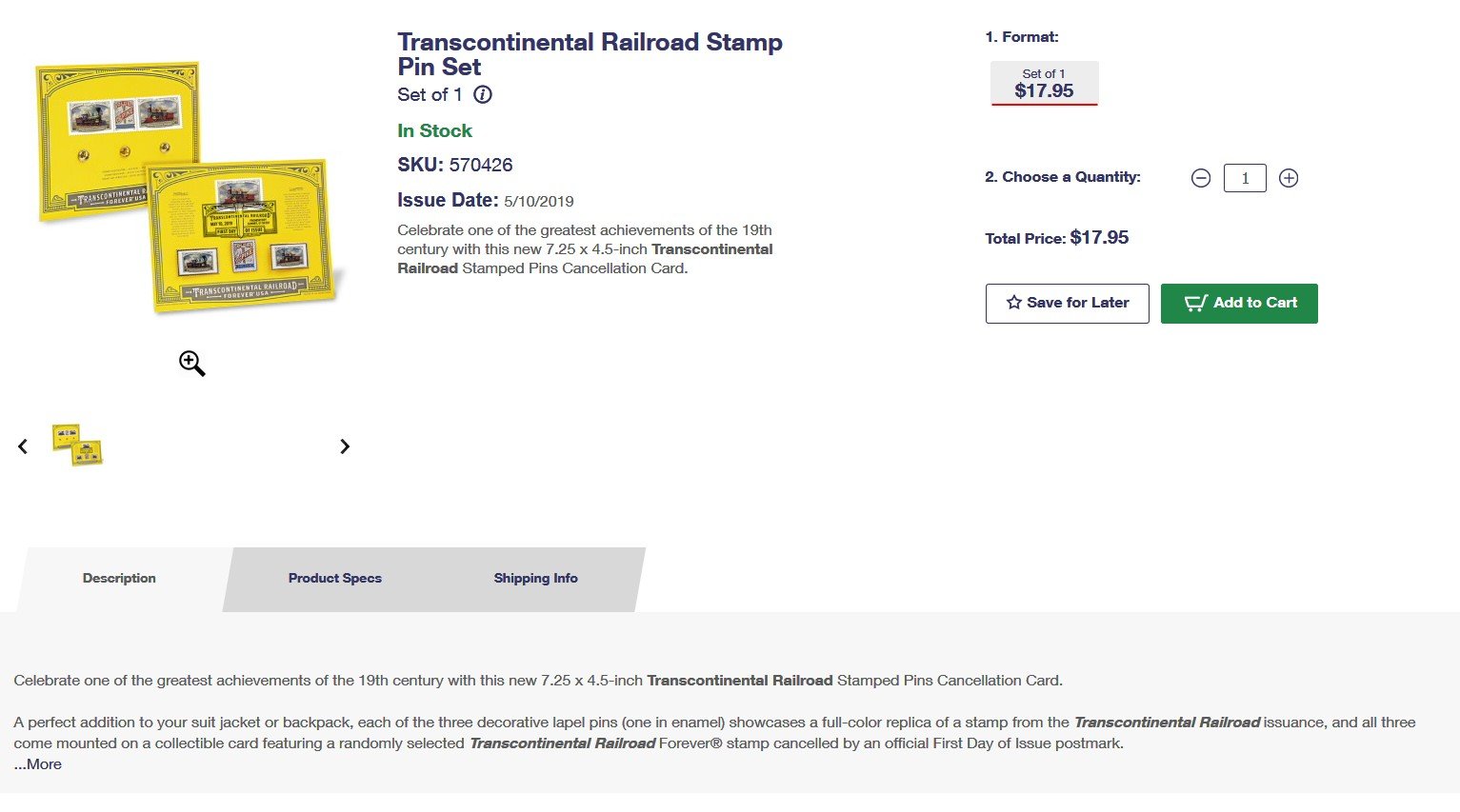Click the star icon on Save for Later
Image resolution: width=1460 pixels, height=812 pixels.
tap(1014, 303)
